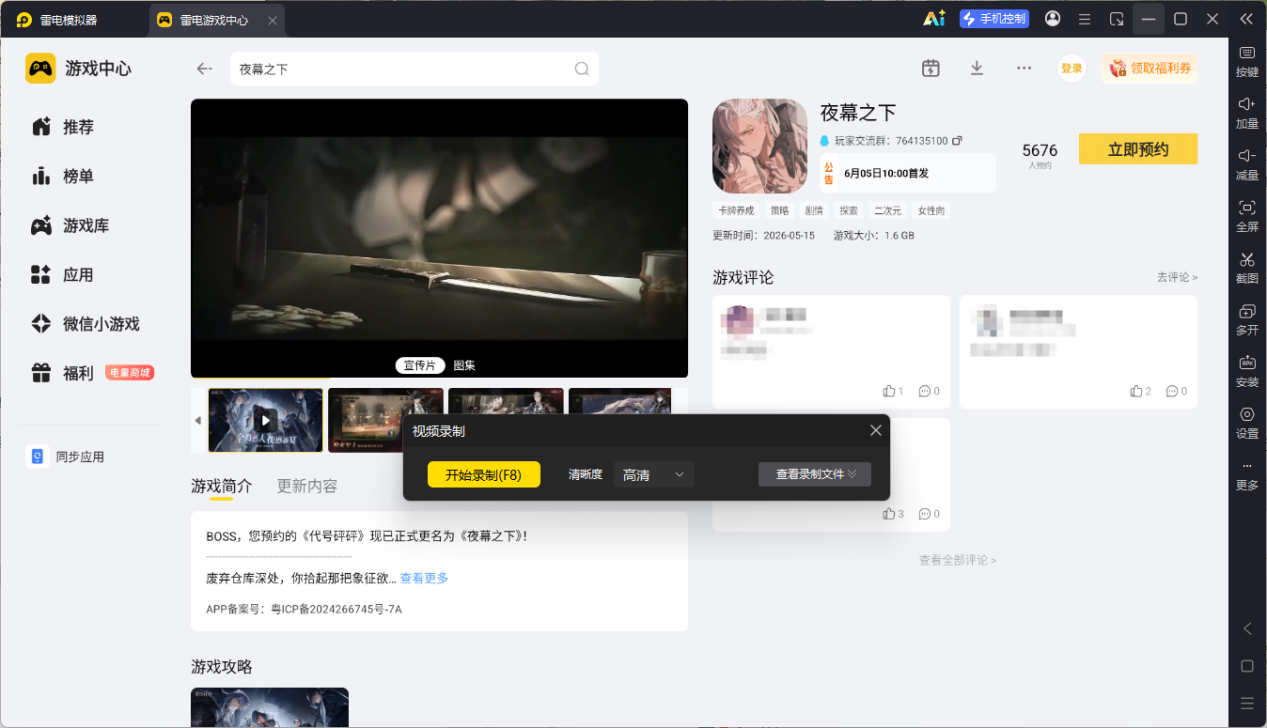The height and width of the screenshot is (728, 1267).
Task: Click the Android home square button
Action: tap(1247, 666)
